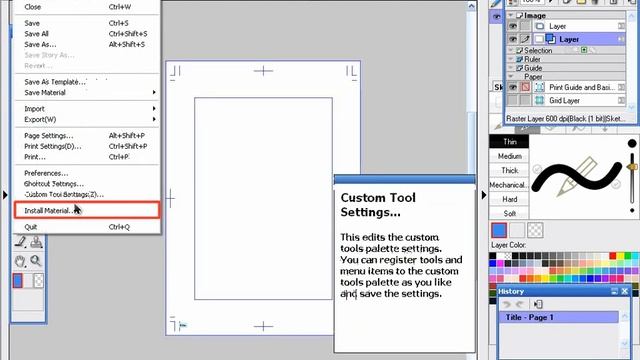
Task: Select Title - Page 1 history entry
Action: [558, 317]
